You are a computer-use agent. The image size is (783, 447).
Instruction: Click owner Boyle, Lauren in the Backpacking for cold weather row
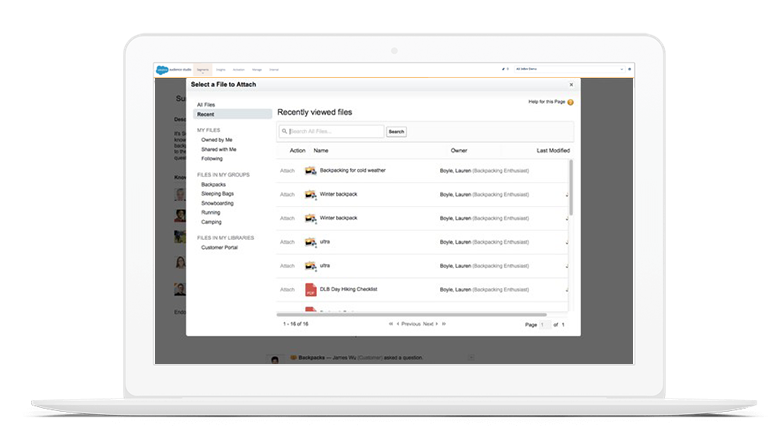(455, 171)
